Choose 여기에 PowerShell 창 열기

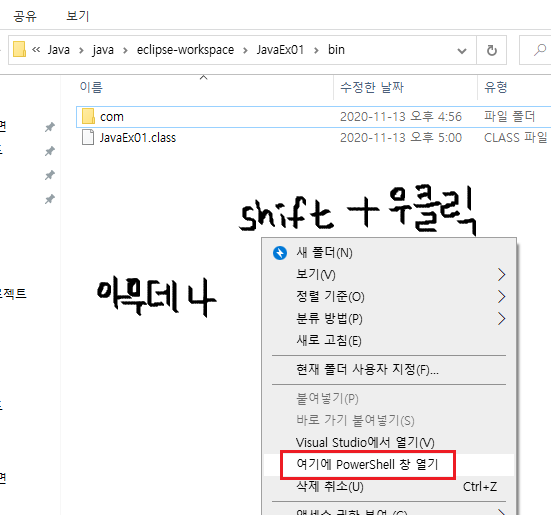(x=389, y=464)
